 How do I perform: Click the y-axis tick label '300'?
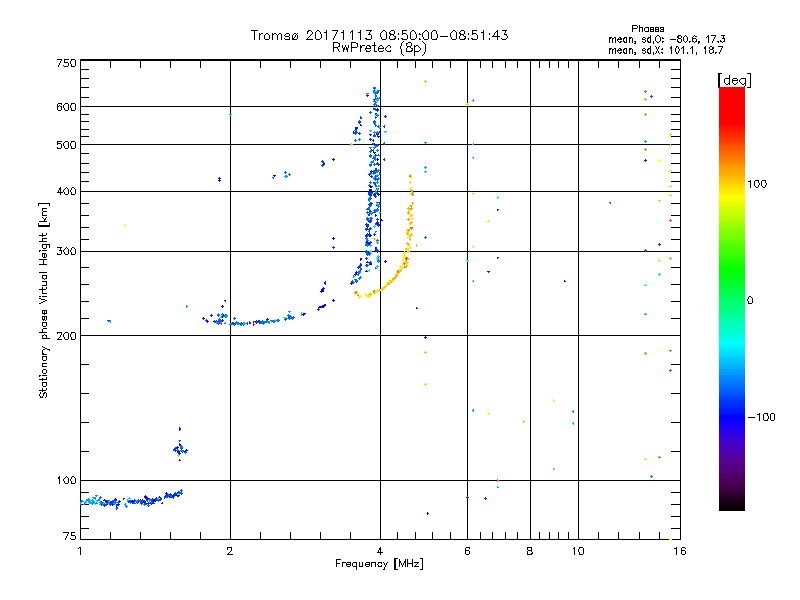(x=66, y=252)
